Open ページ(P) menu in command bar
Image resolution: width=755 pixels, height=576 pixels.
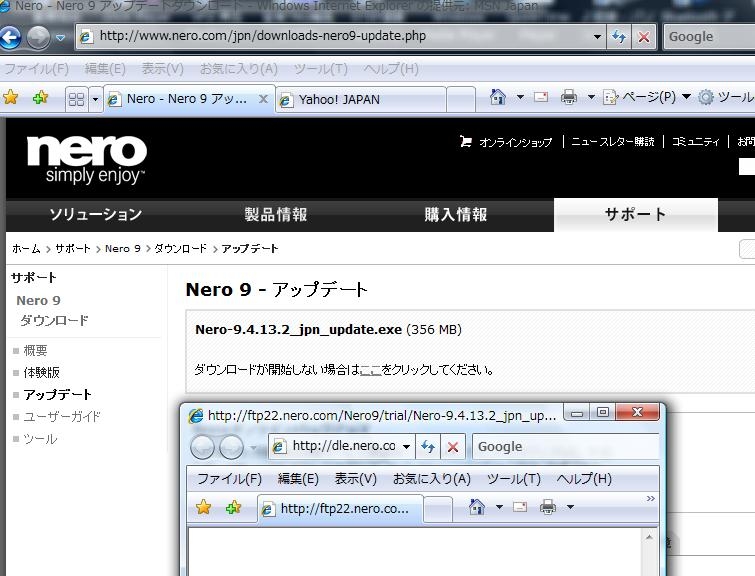pos(647,97)
